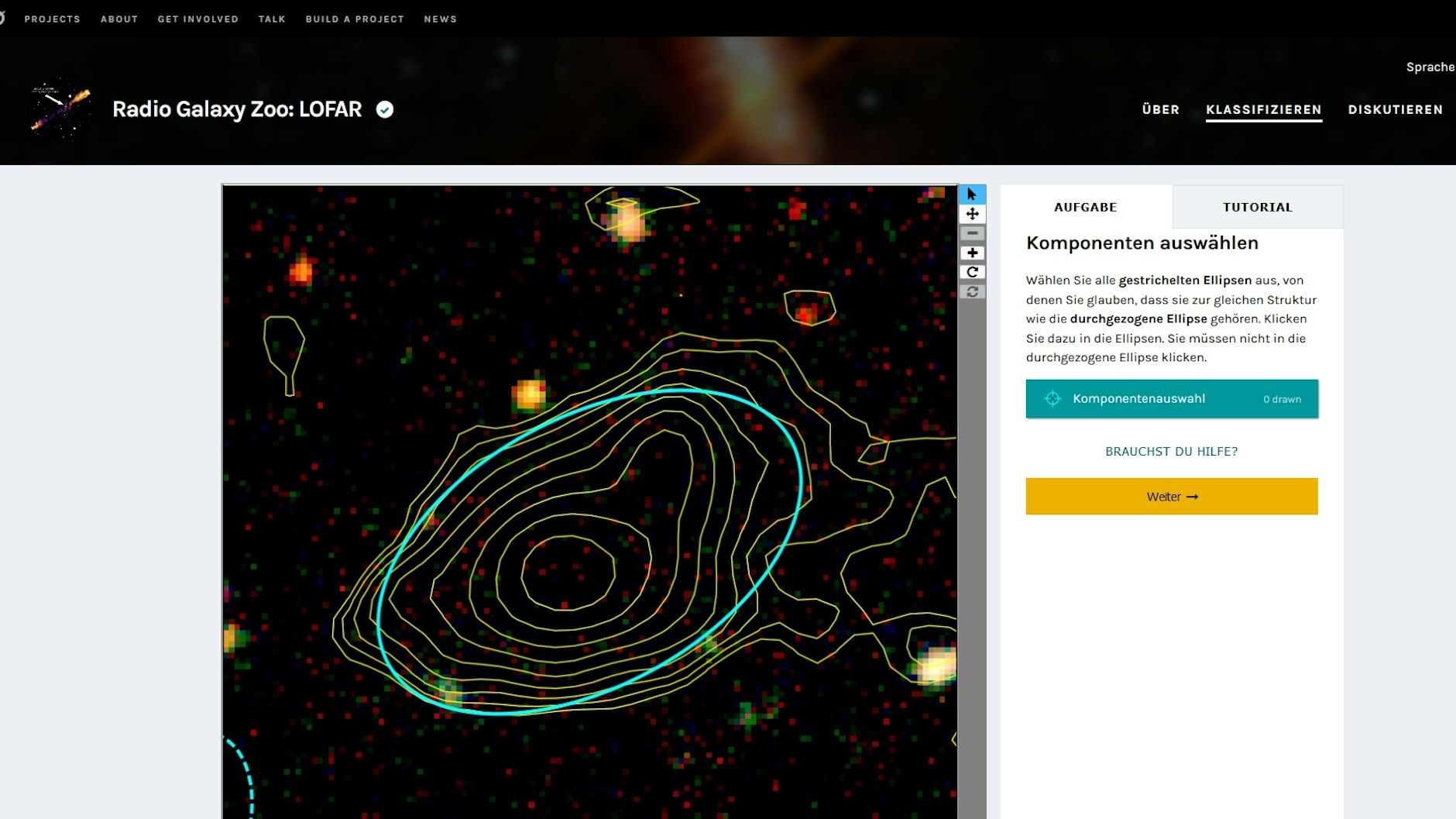Reset the image view with refresh icon

(972, 292)
